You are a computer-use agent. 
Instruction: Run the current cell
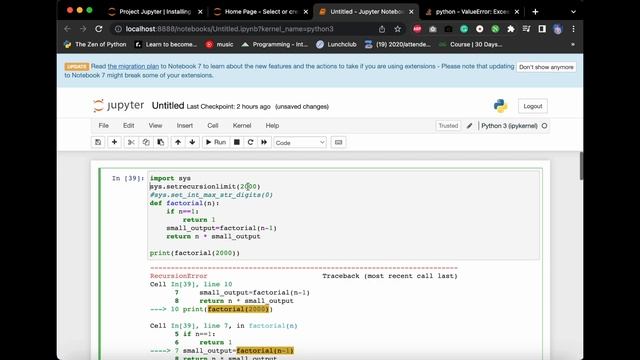coord(216,142)
